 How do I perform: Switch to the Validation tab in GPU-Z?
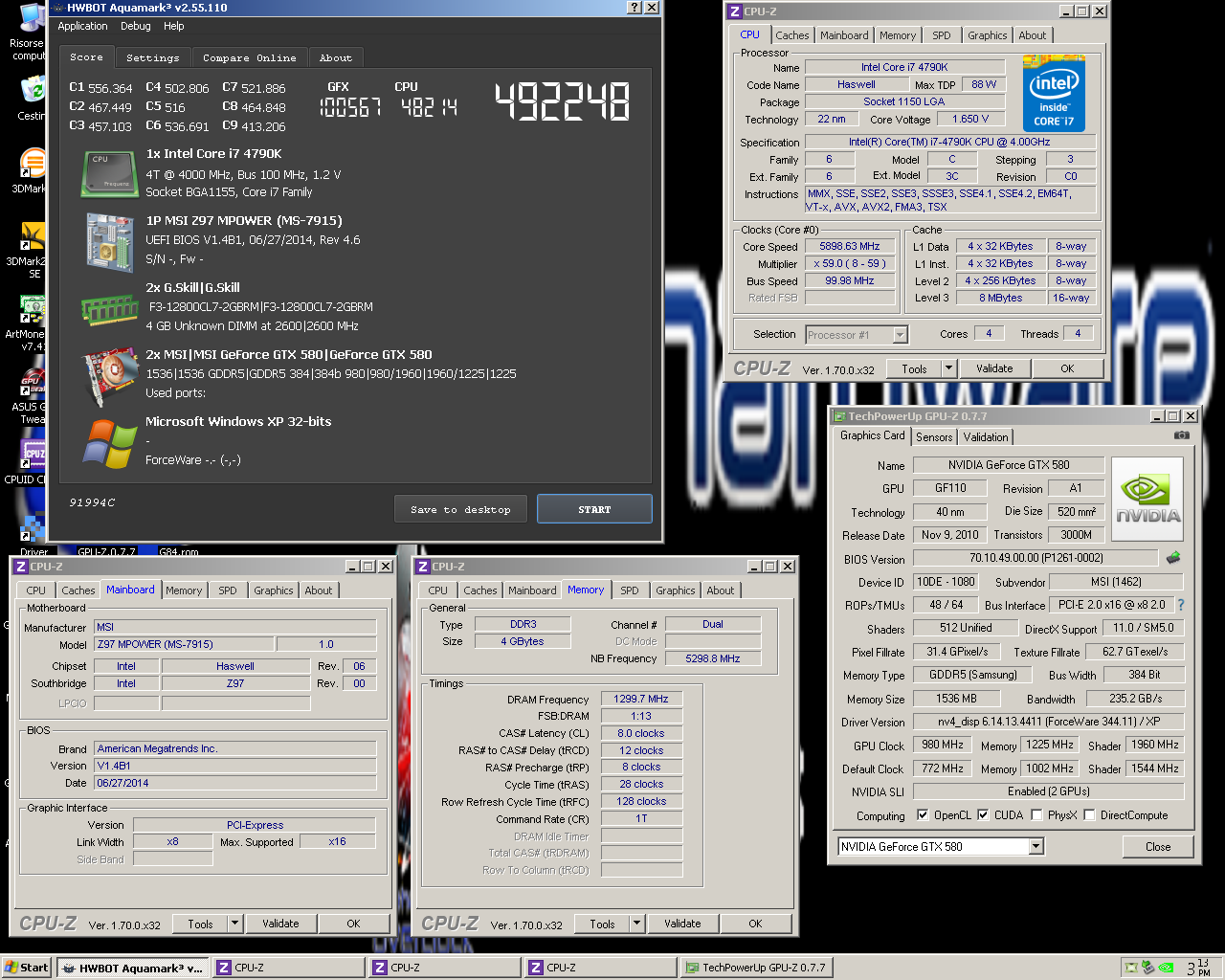986,437
